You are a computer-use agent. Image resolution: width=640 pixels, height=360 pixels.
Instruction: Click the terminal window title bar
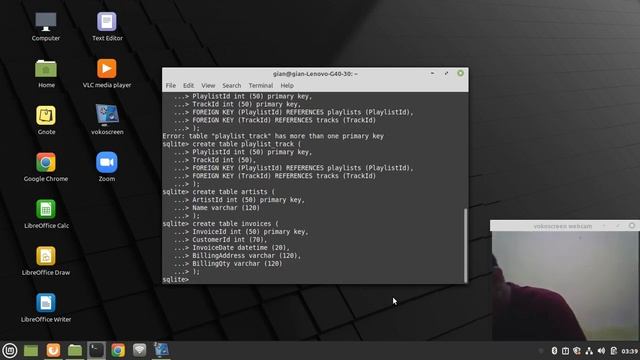pos(315,73)
